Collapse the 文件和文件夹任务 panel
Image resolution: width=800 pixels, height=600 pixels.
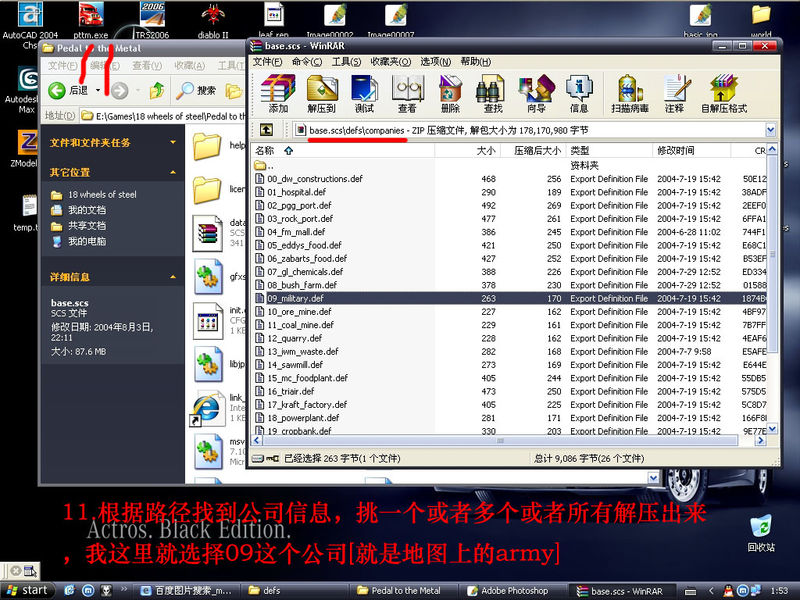tap(173, 142)
